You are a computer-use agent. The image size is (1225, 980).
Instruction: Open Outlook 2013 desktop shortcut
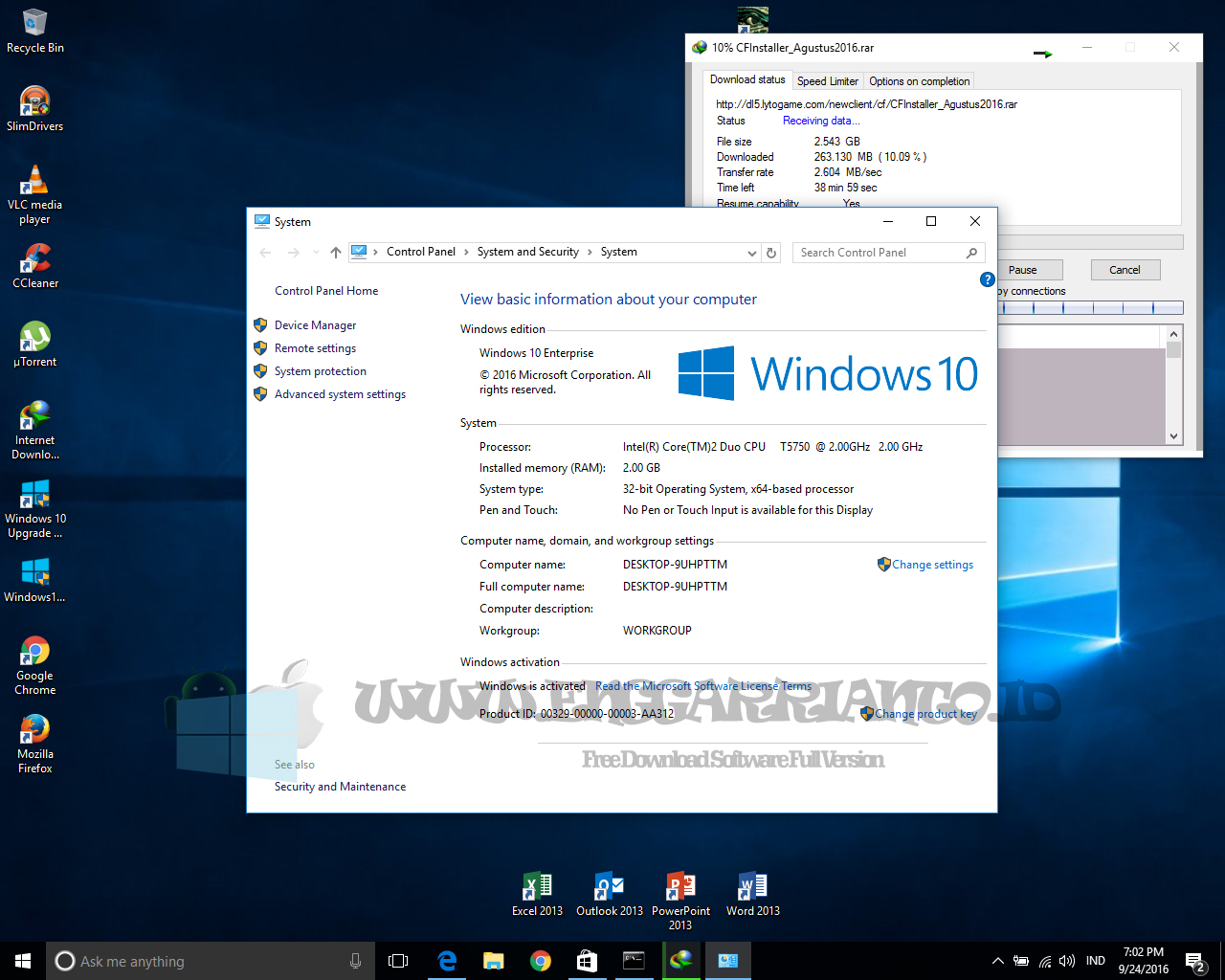point(610,894)
